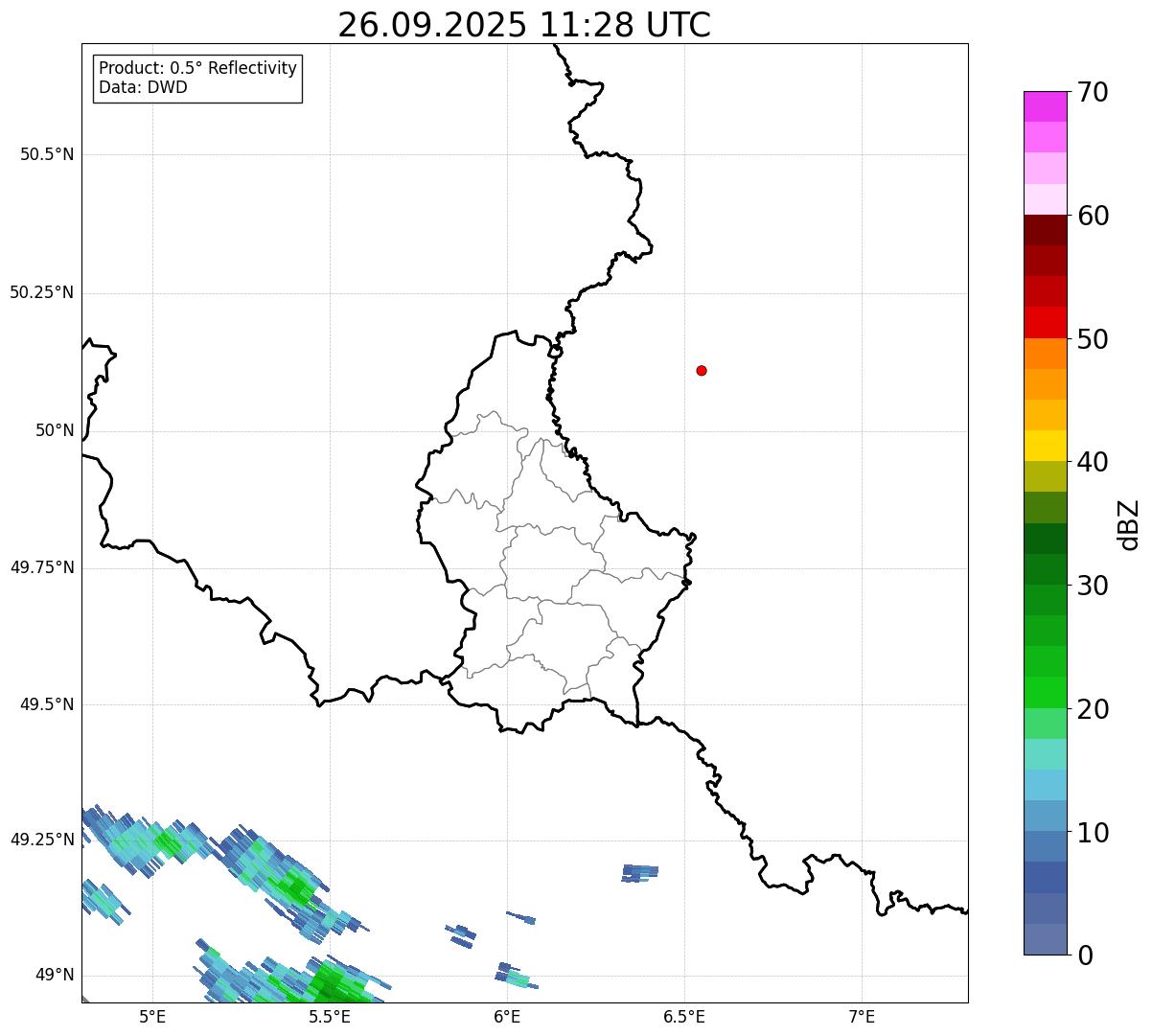Click the orange 47.5-50 dBZ swatch
1152x1036 pixels.
[x=1045, y=354]
